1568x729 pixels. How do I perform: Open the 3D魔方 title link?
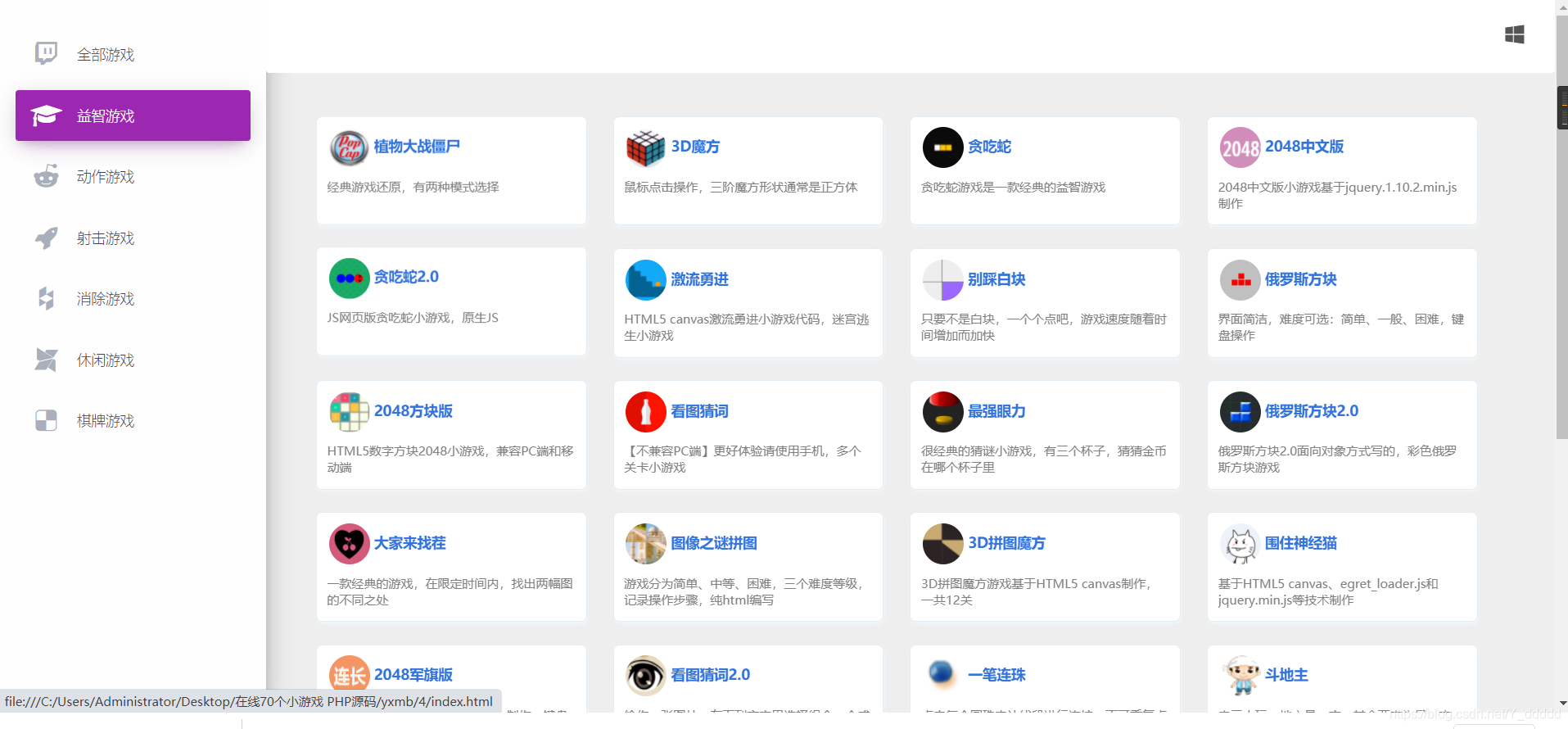click(x=695, y=147)
